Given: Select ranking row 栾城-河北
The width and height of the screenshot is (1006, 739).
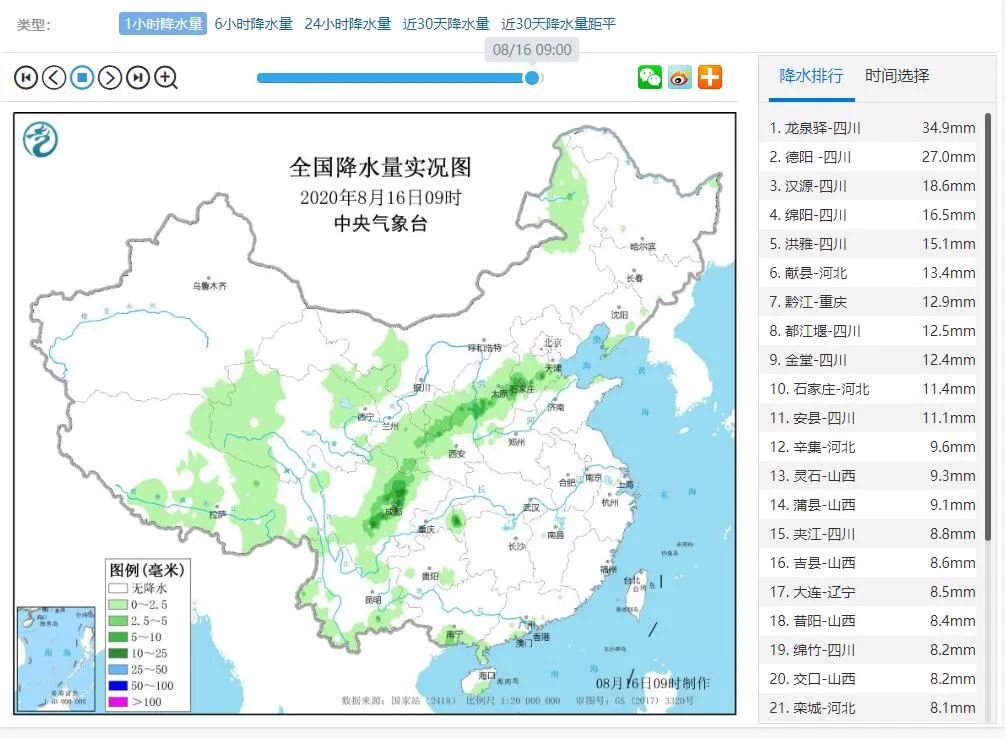Looking at the screenshot, I should click(x=872, y=708).
